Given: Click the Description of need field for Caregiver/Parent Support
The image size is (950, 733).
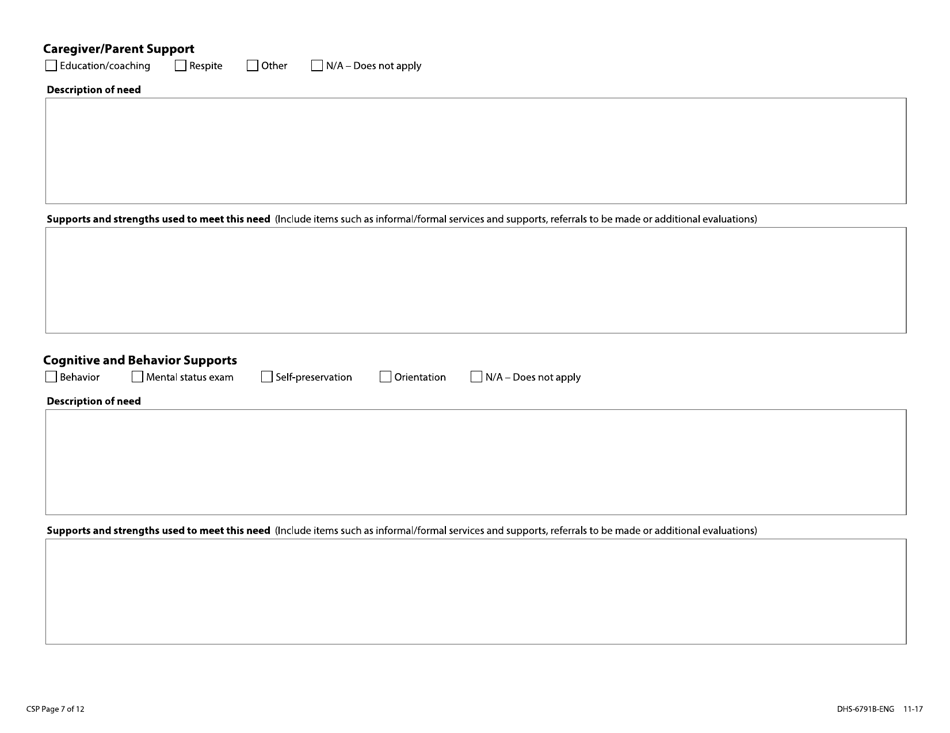Looking at the screenshot, I should point(475,150).
